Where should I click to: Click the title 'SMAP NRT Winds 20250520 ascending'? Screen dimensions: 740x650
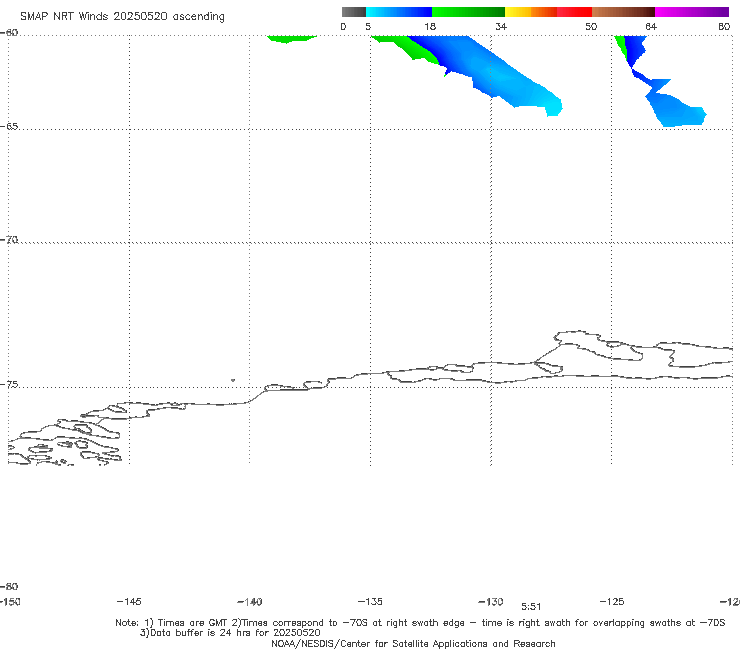pos(122,17)
